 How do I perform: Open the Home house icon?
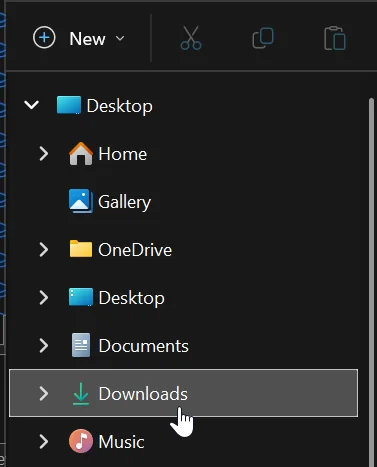click(x=81, y=153)
